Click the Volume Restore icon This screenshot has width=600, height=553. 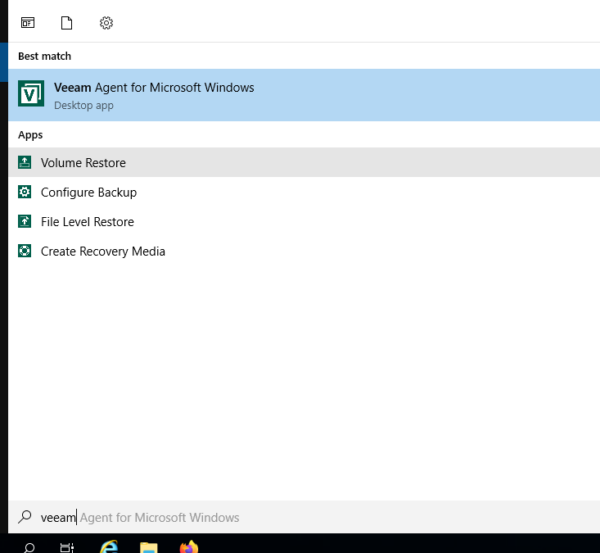(25, 163)
